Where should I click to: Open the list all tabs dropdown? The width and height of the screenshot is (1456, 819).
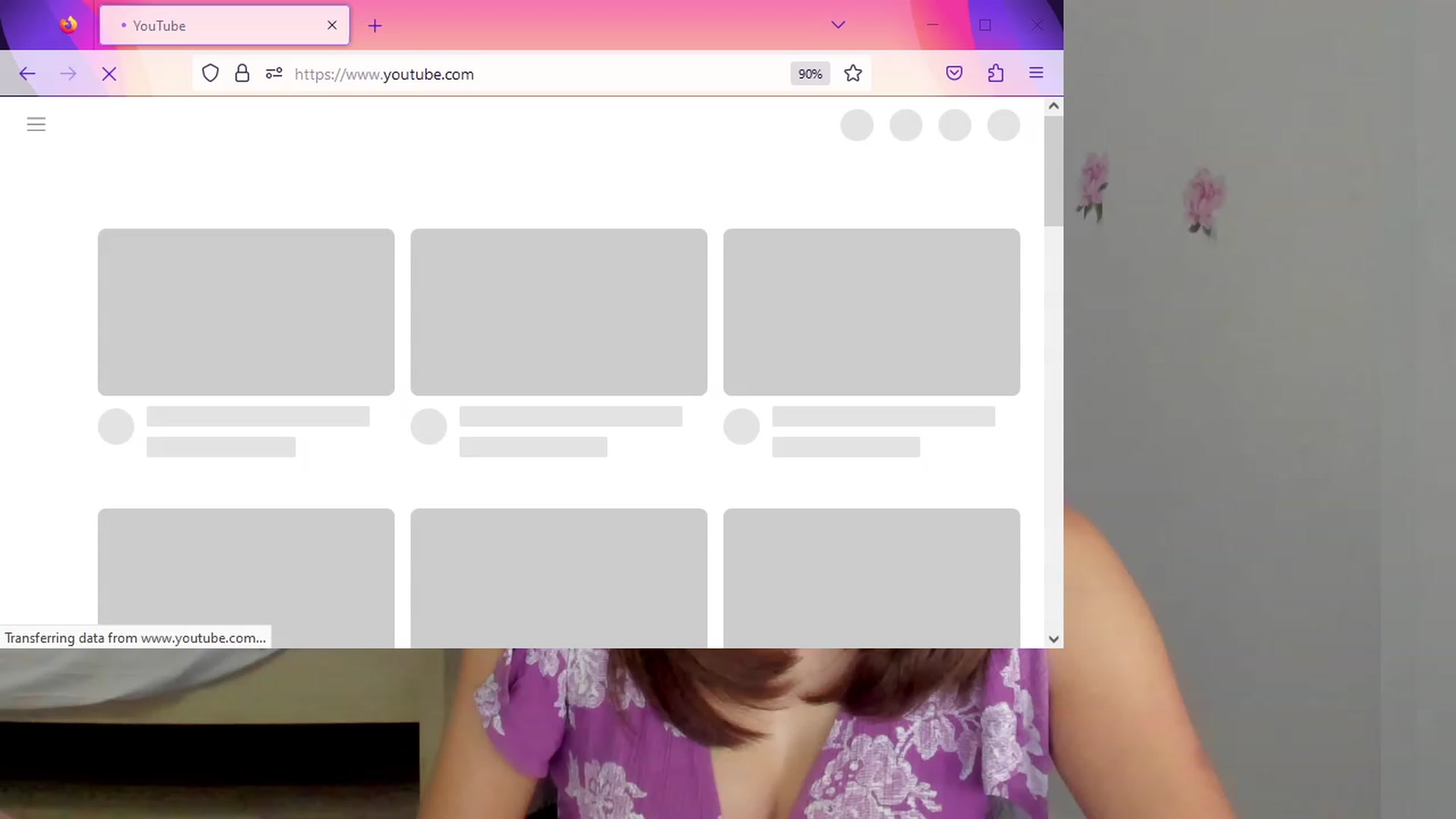(x=838, y=25)
